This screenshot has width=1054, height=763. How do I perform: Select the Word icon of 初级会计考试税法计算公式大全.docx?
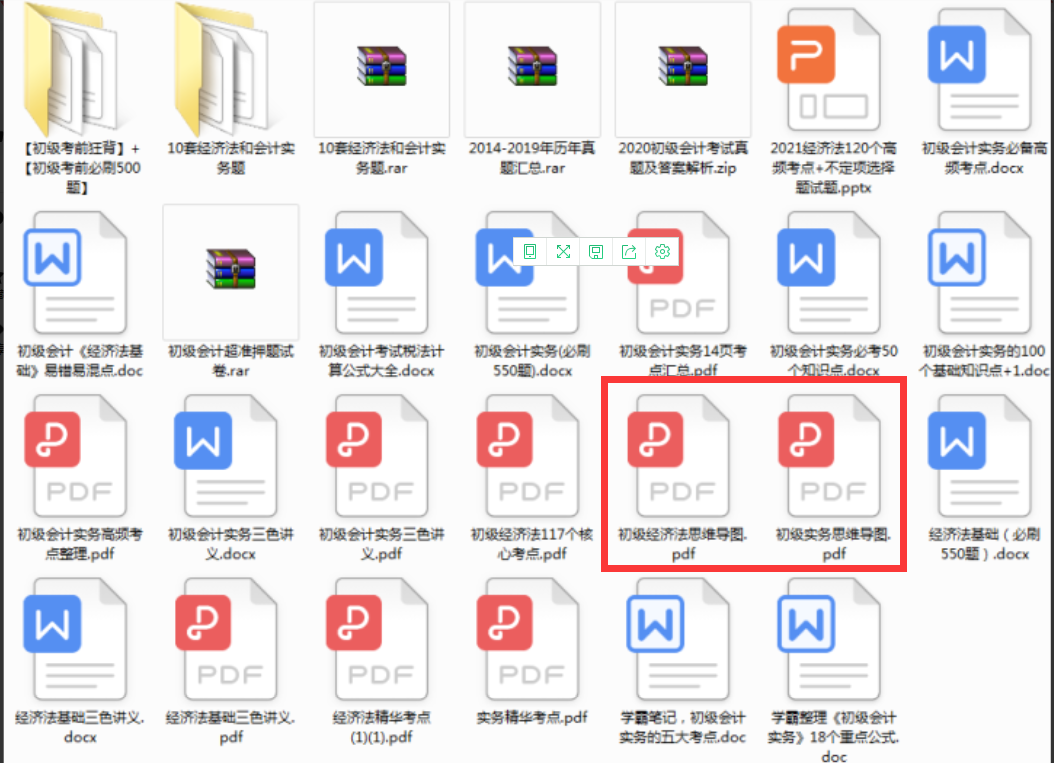(x=376, y=272)
